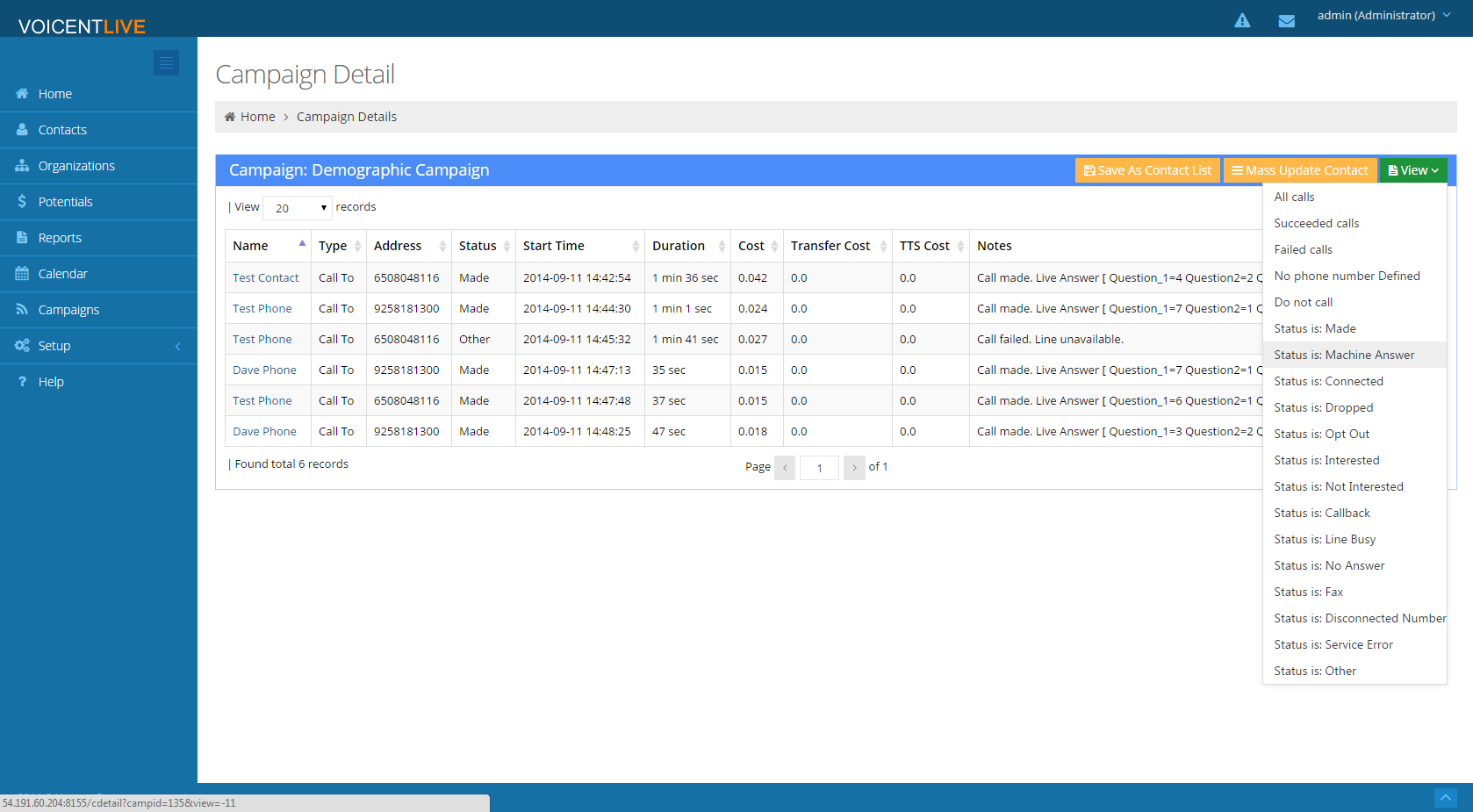1473x812 pixels.
Task: Expand the admin account dropdown
Action: pos(1383,16)
